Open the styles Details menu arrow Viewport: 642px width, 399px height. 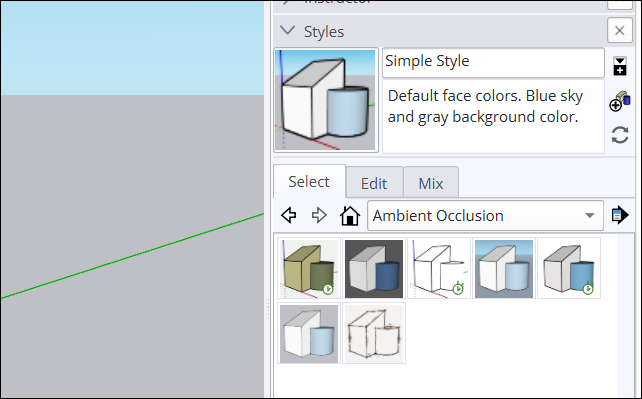[619, 215]
